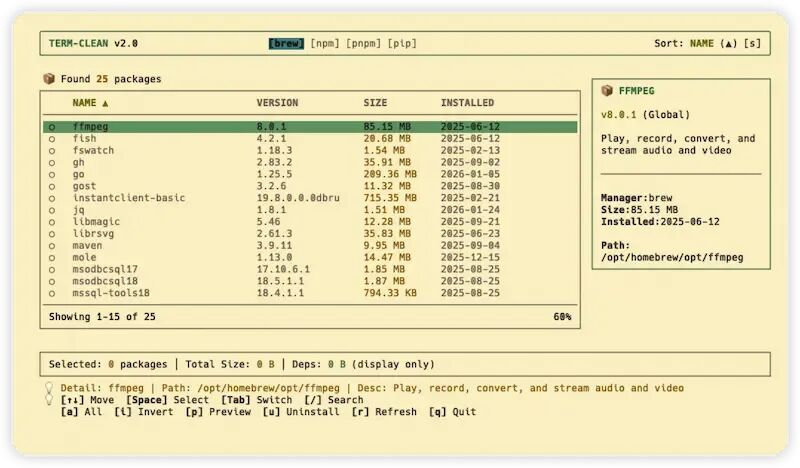This screenshot has height=468, width=800.
Task: Sort by the VERSION column header
Action: click(277, 103)
